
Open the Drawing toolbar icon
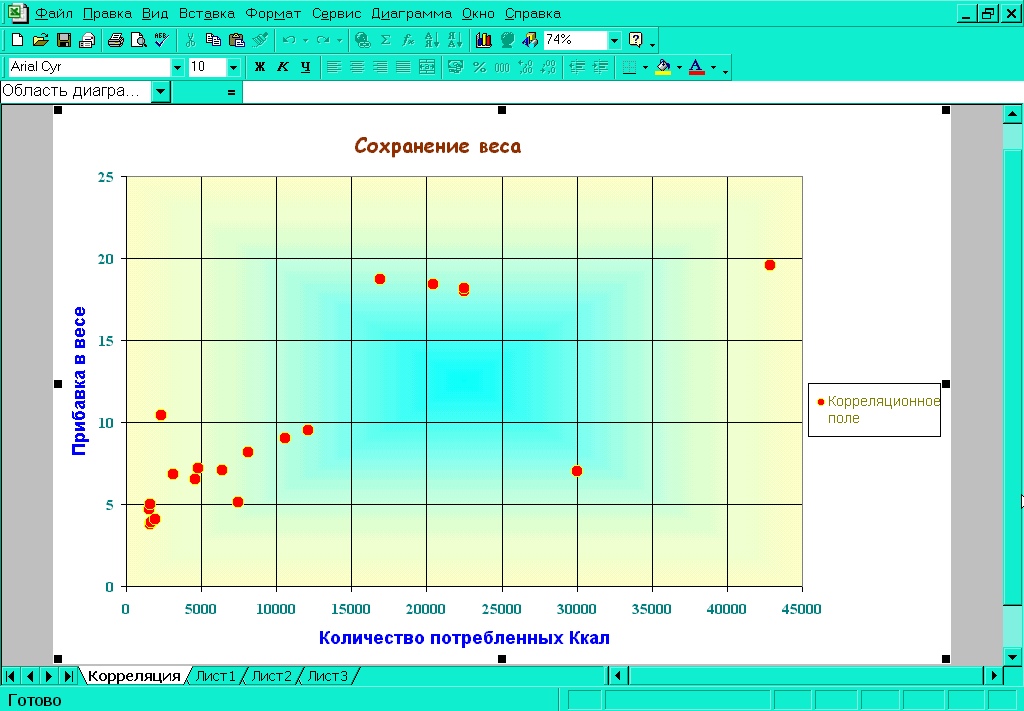(530, 40)
